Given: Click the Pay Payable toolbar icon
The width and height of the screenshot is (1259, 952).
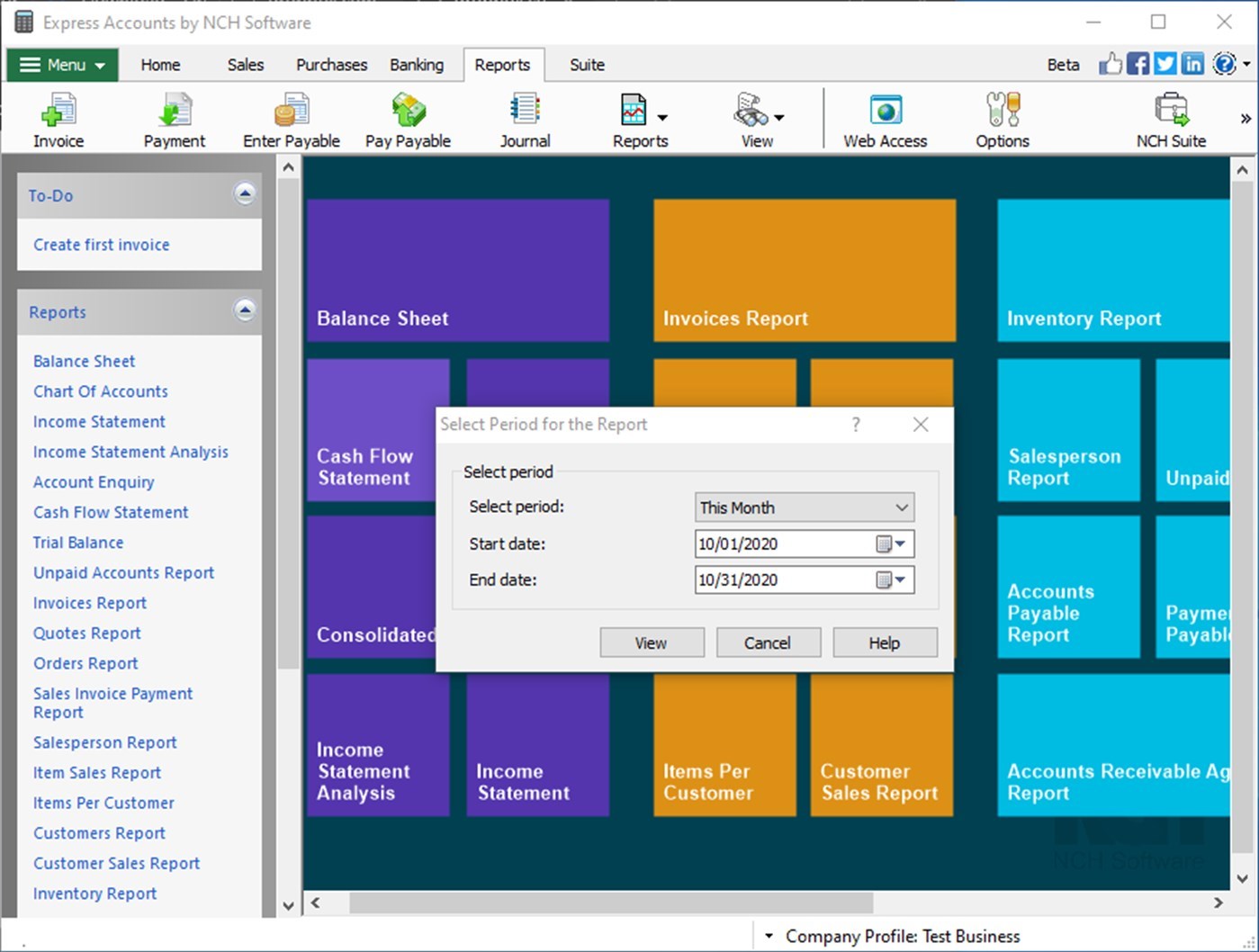Looking at the screenshot, I should pyautogui.click(x=408, y=118).
